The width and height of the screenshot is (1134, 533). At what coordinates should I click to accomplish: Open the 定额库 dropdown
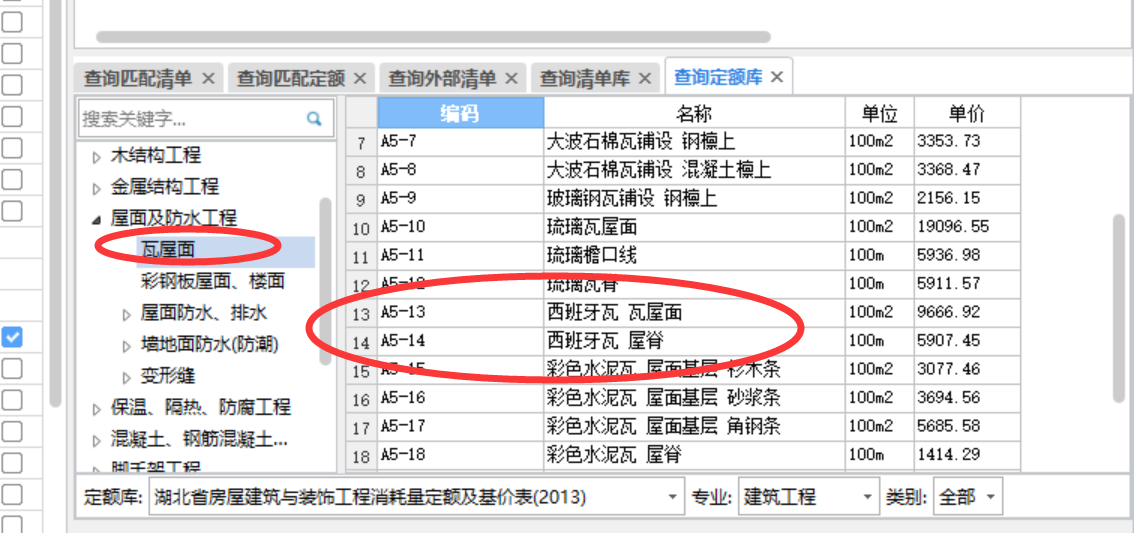click(x=672, y=498)
